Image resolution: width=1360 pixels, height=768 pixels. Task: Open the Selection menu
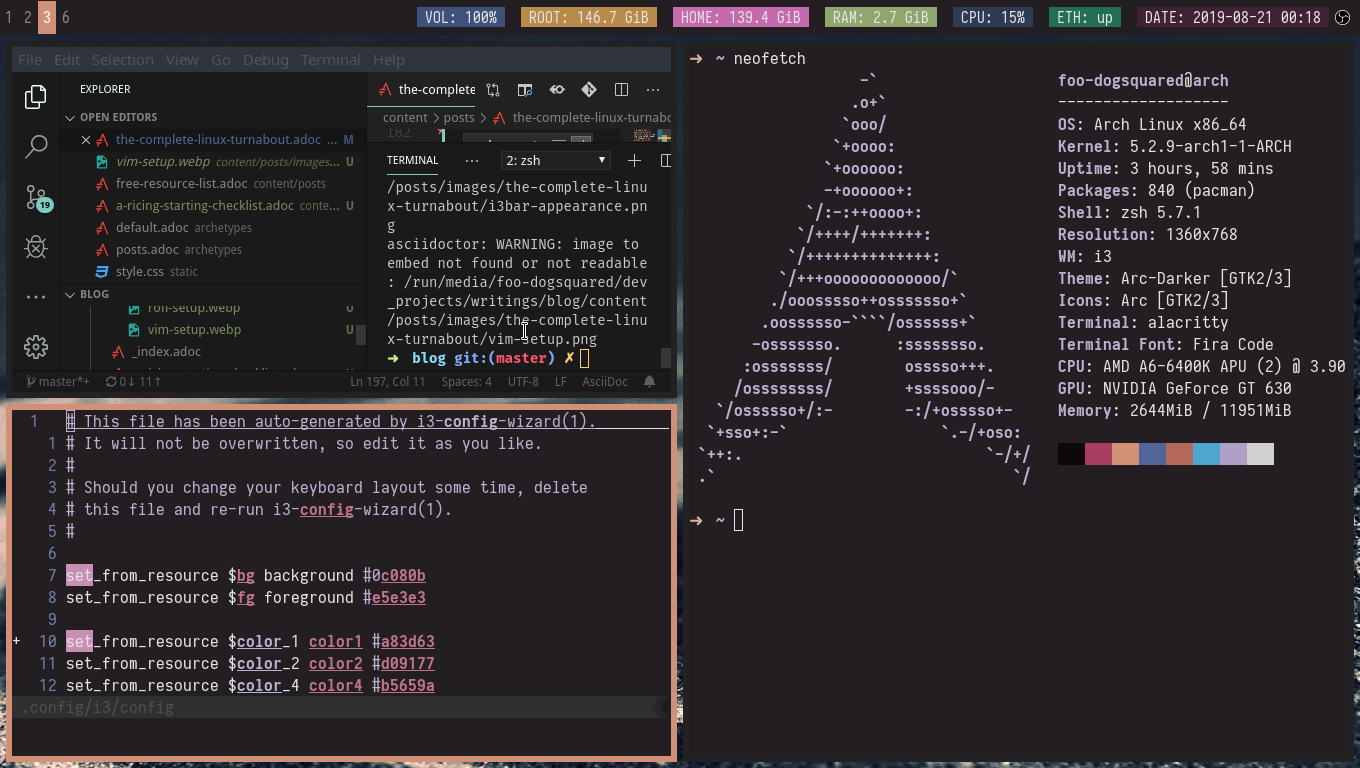[x=123, y=59]
